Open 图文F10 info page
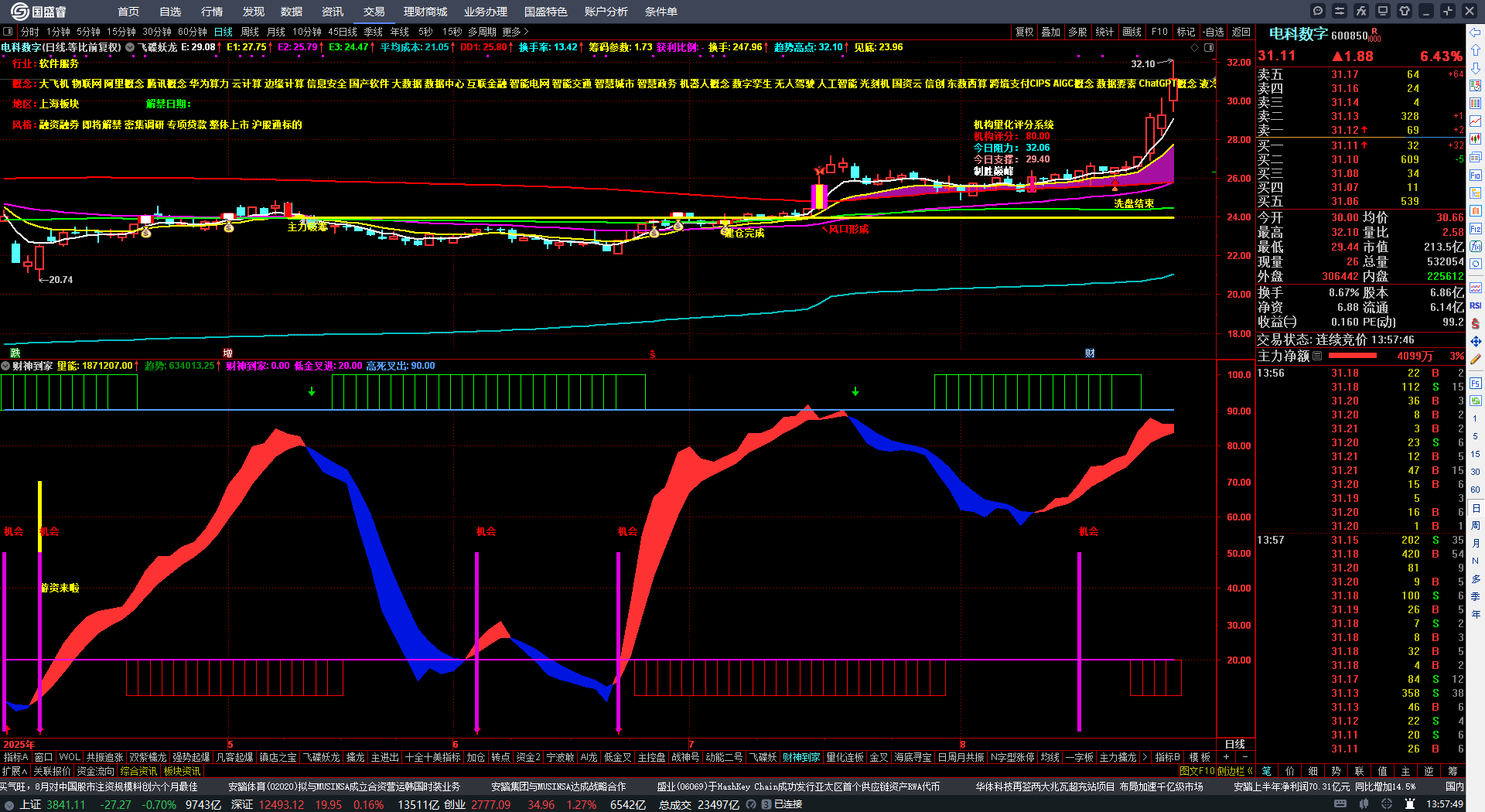 [x=1197, y=771]
